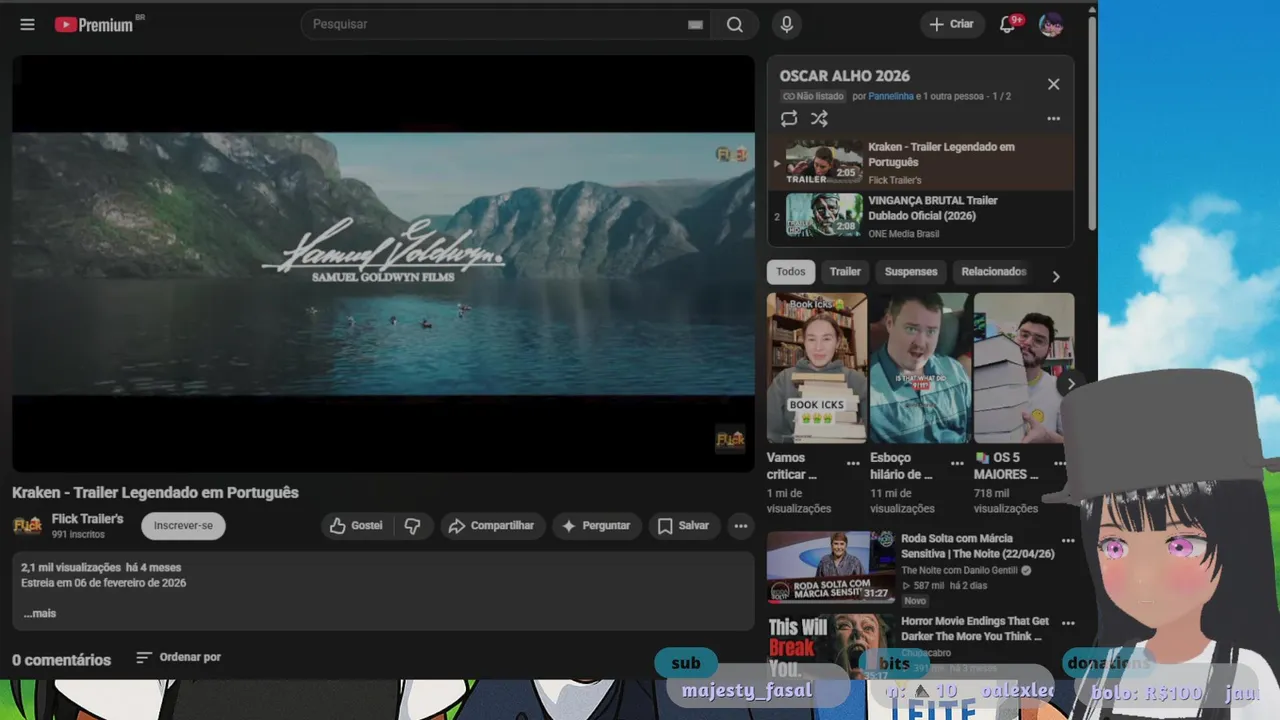Play VINGANÇA BRUTAL trailer thumbnail

click(x=824, y=215)
